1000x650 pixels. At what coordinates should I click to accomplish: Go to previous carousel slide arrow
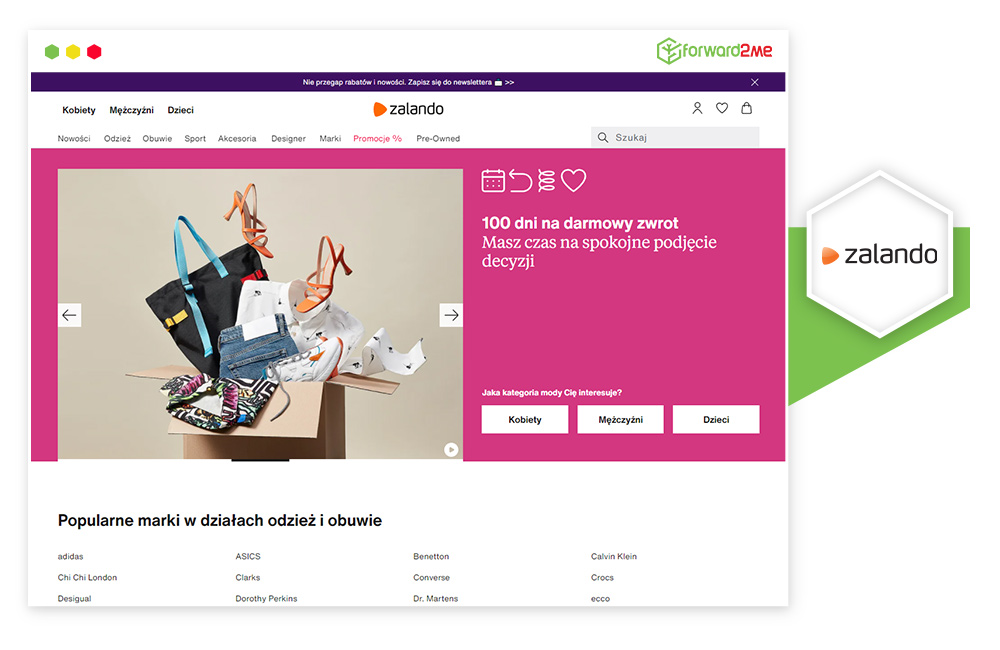pos(70,315)
